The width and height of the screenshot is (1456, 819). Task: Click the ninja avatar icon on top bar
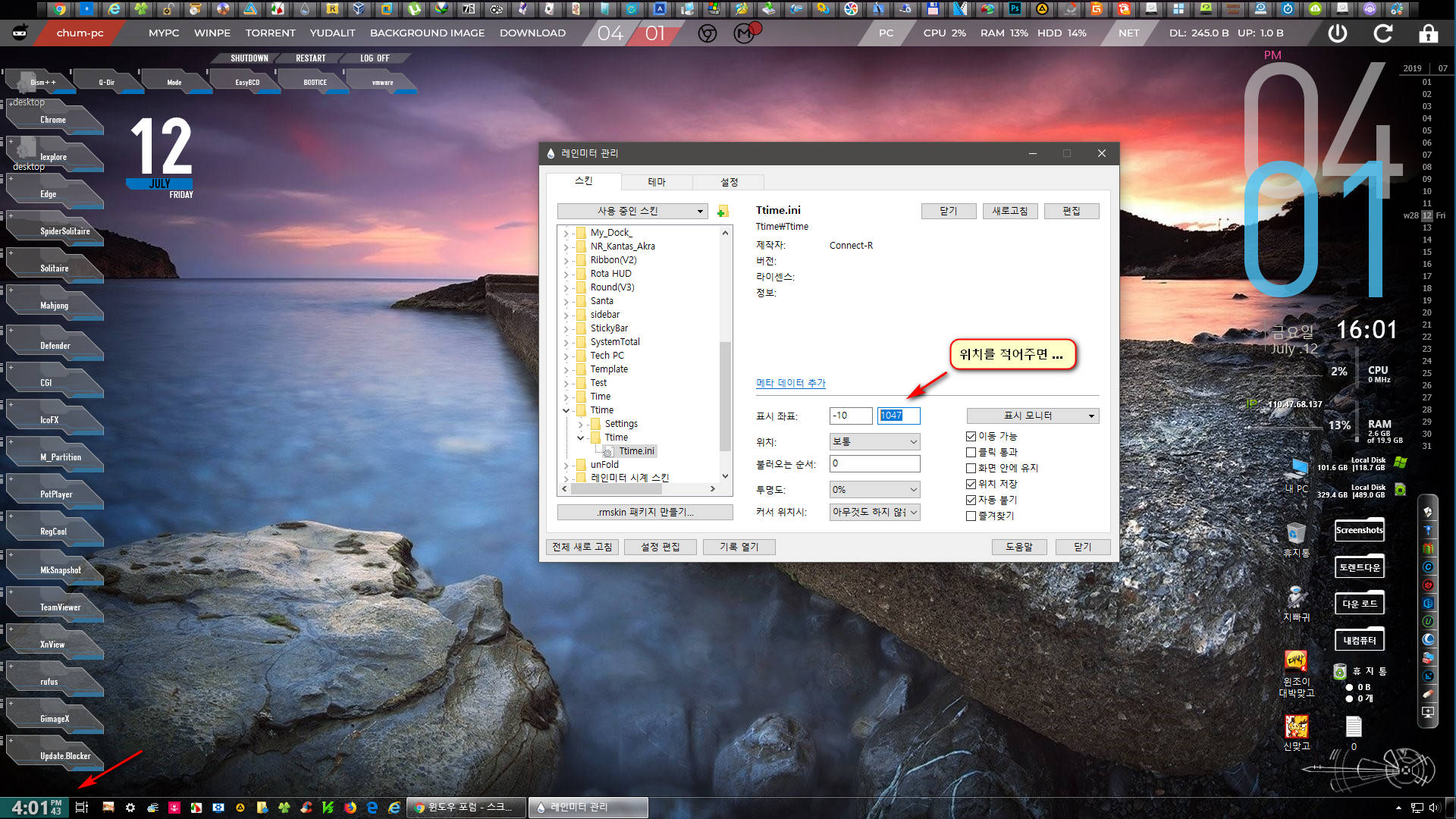(x=20, y=33)
